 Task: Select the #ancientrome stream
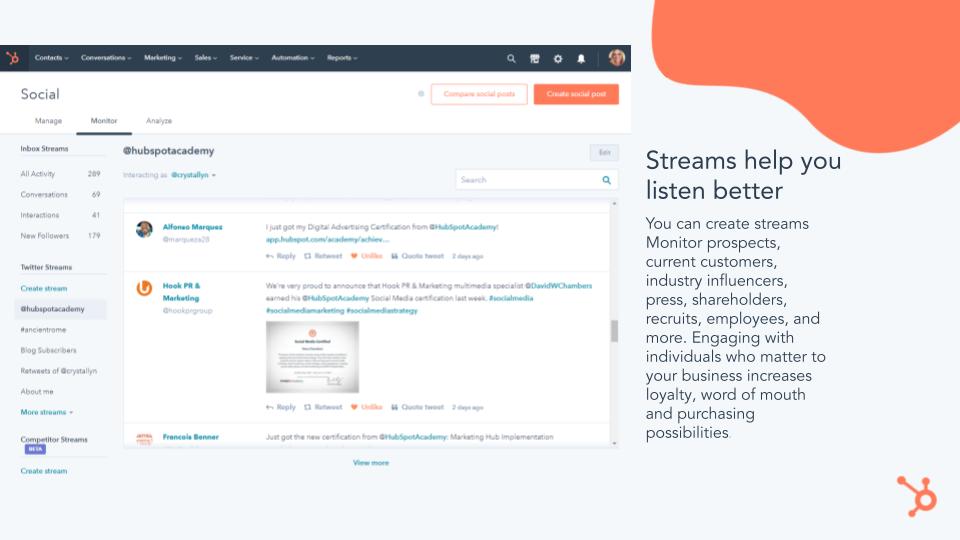pos(43,330)
